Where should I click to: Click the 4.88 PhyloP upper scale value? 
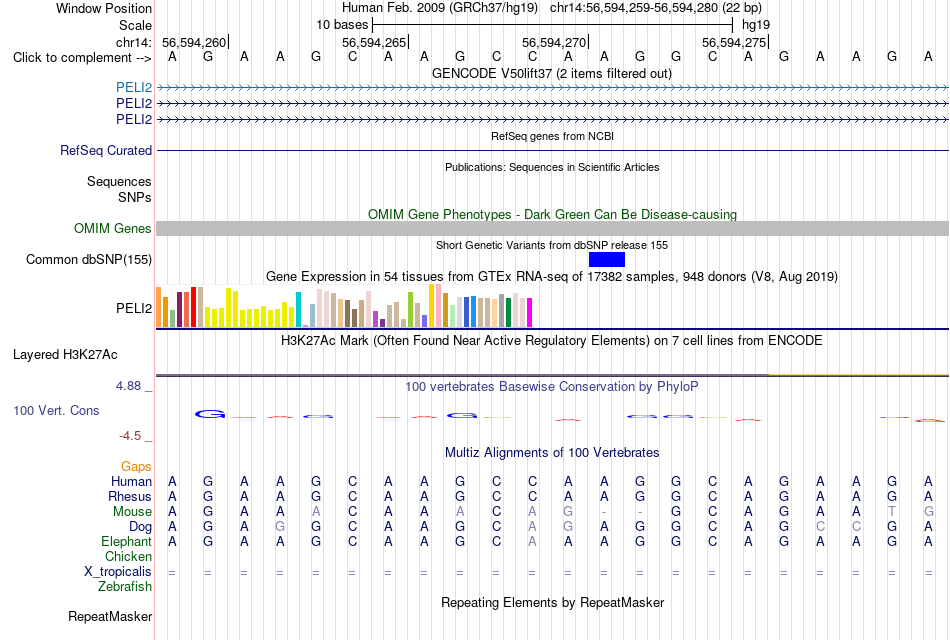tap(128, 386)
